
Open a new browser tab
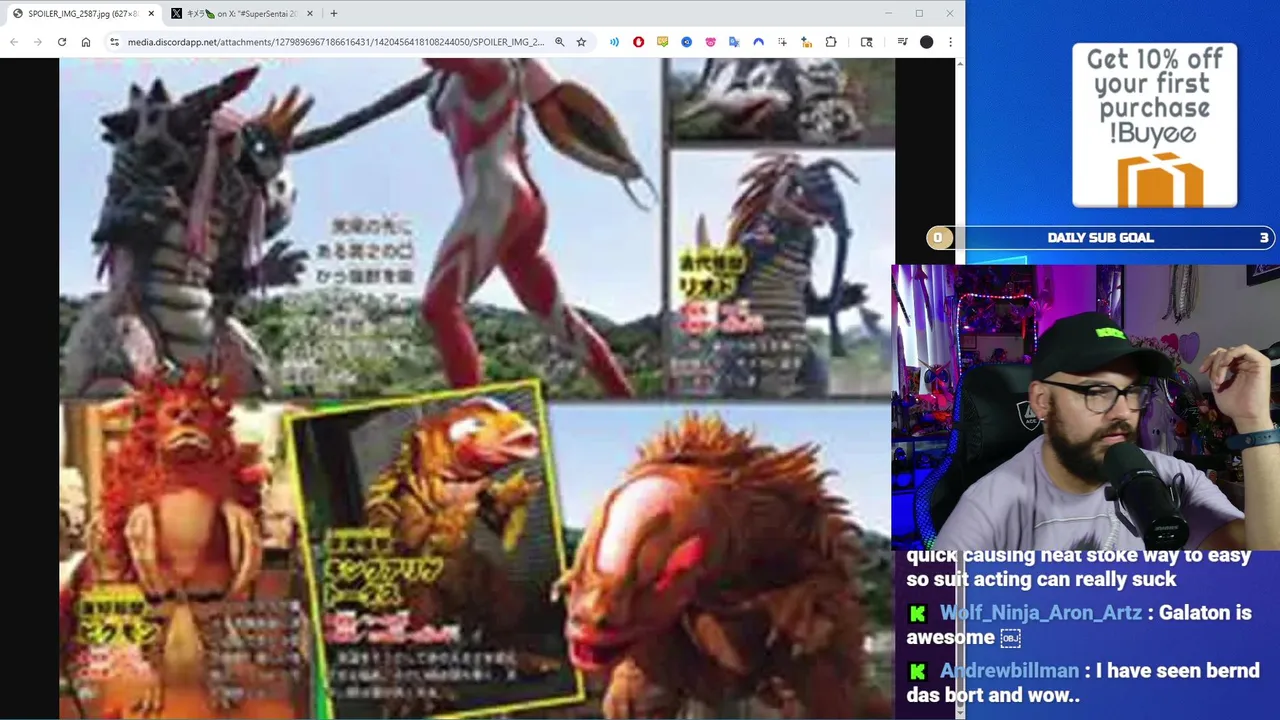pos(334,14)
